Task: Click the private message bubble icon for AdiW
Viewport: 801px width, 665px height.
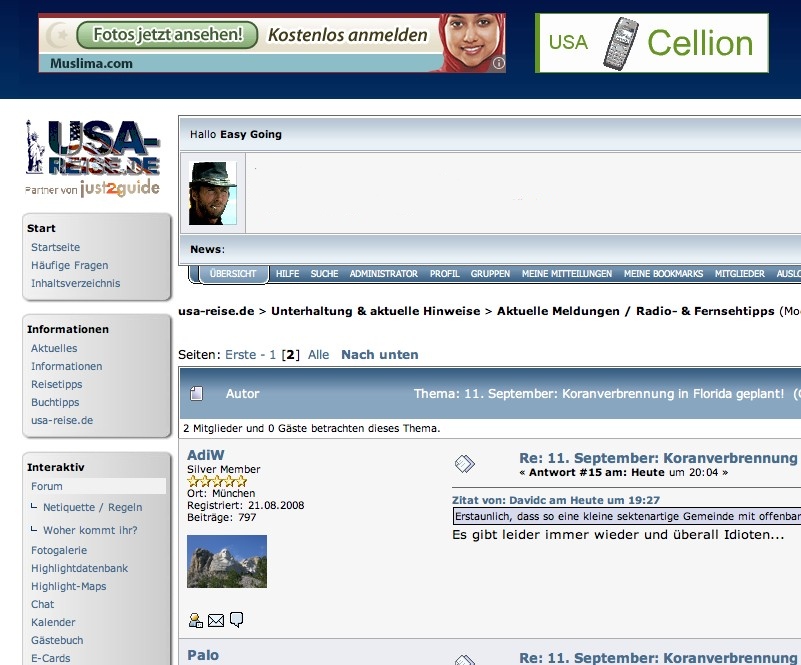Action: tap(236, 621)
